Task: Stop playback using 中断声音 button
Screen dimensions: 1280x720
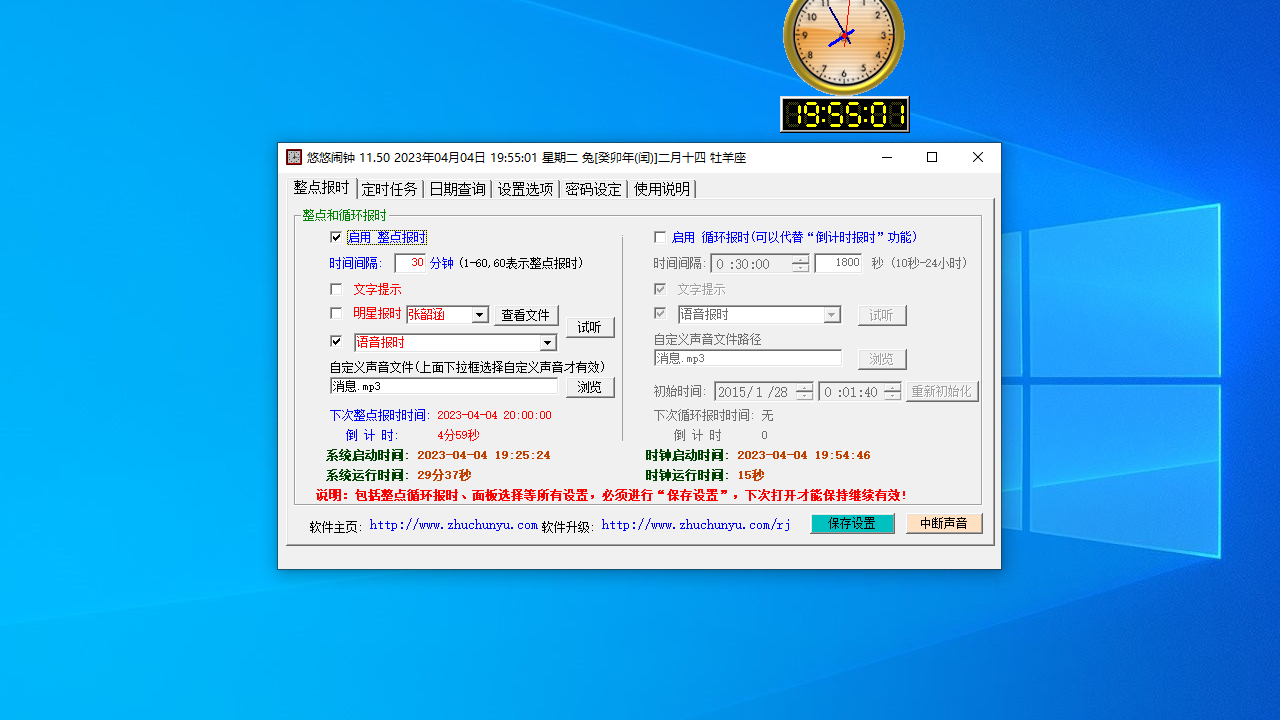Action: [943, 523]
